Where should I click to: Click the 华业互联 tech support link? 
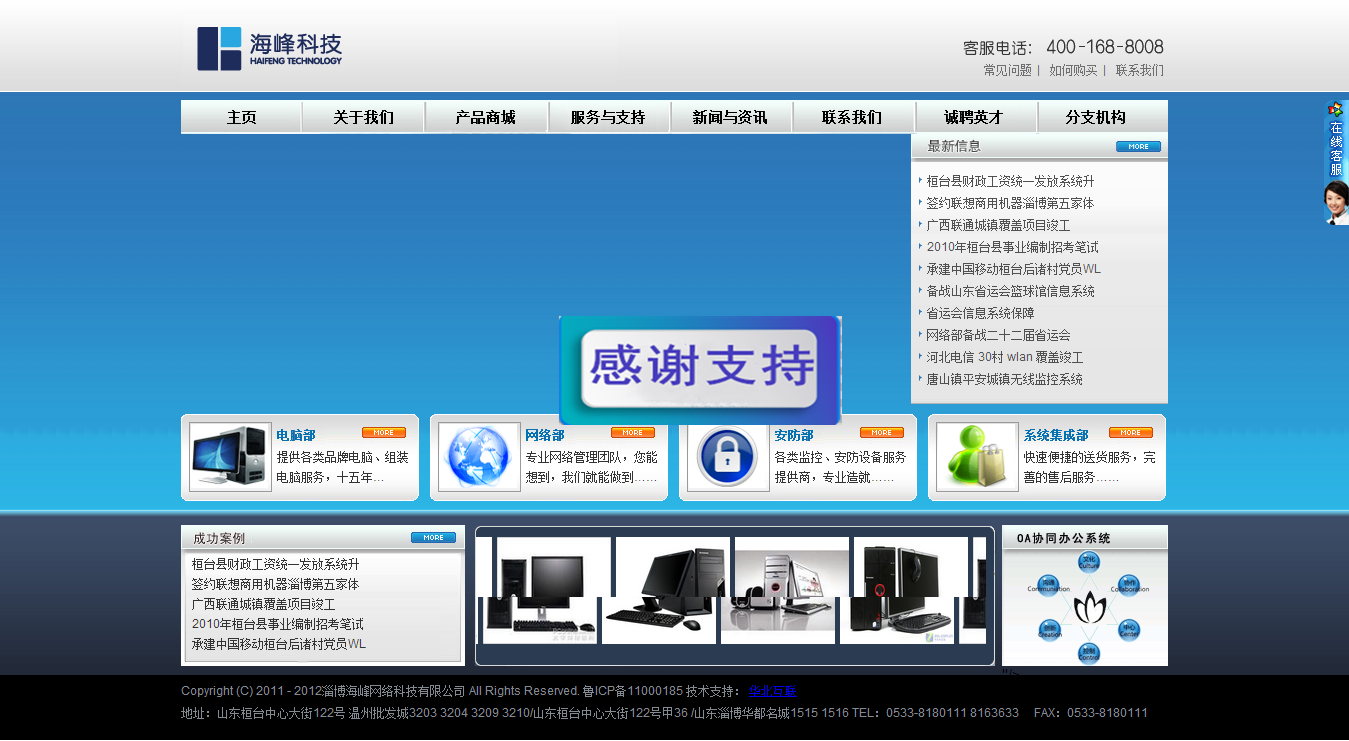click(x=773, y=691)
